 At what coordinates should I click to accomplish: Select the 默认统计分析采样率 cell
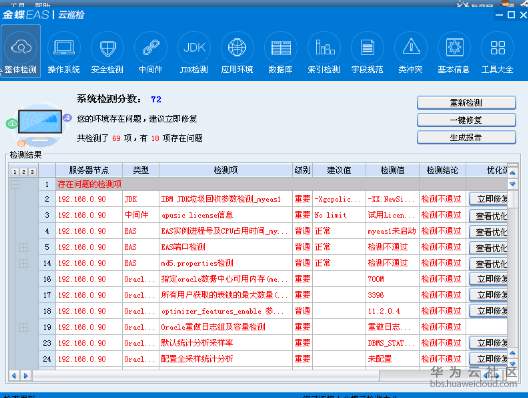226,343
